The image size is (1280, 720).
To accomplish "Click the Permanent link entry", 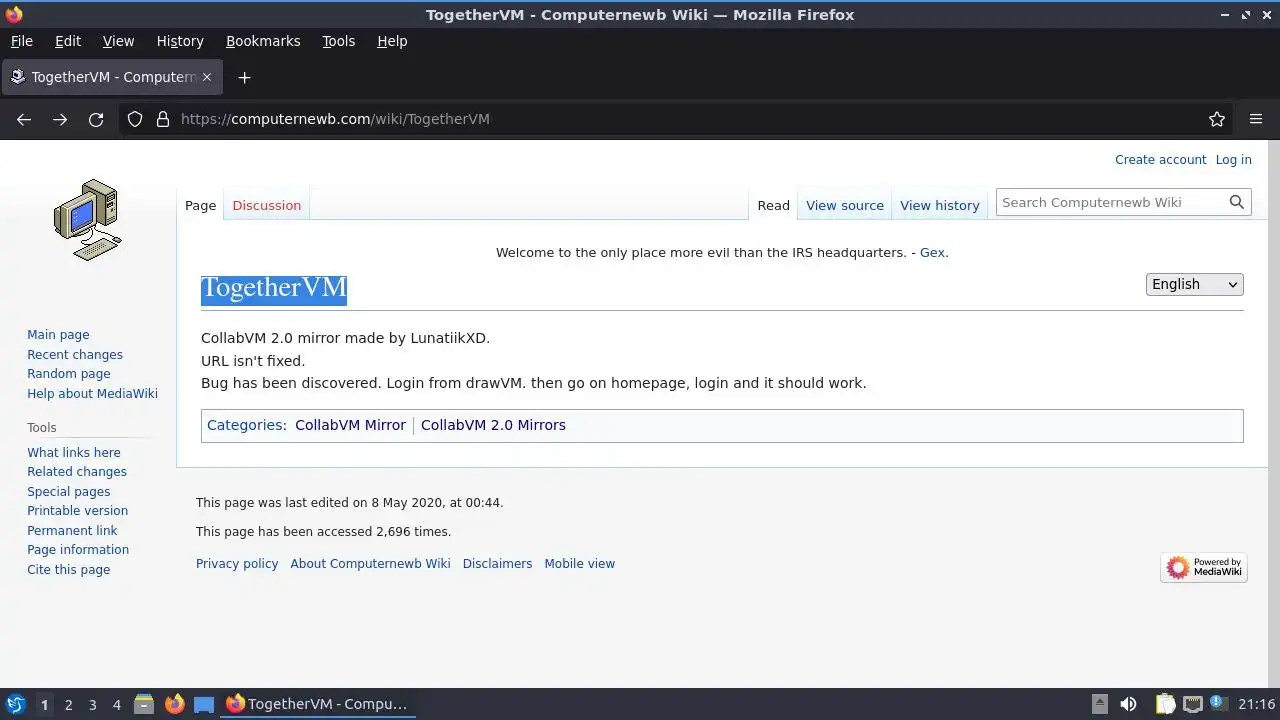I will (x=72, y=530).
